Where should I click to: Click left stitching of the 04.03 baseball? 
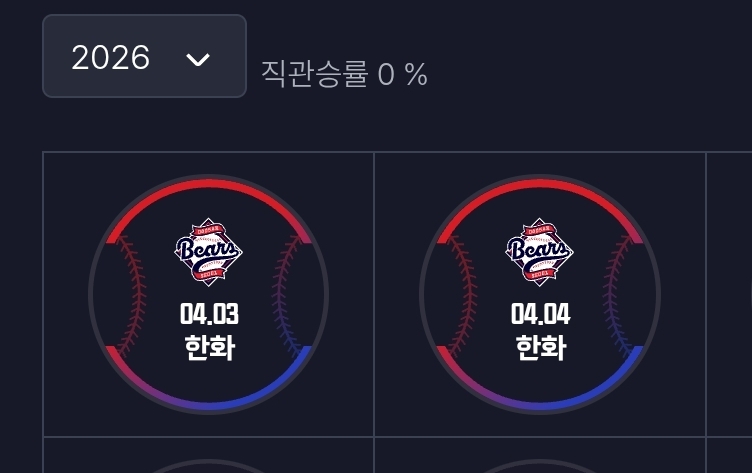[x=131, y=296]
